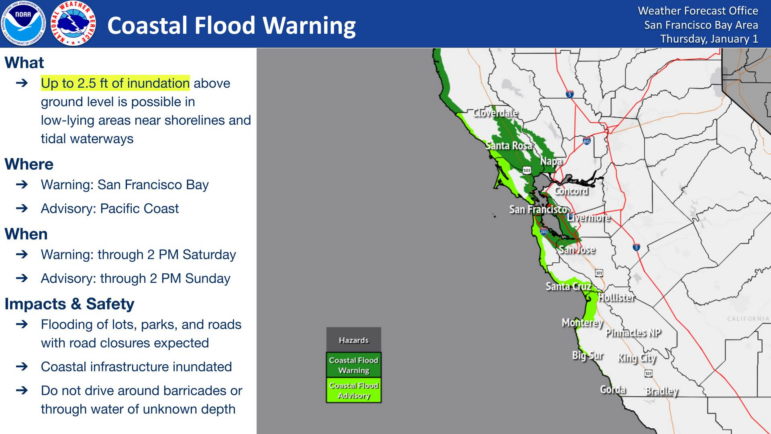771x434 pixels.
Task: Click the Pinnacles NP map label
Action: tap(633, 332)
